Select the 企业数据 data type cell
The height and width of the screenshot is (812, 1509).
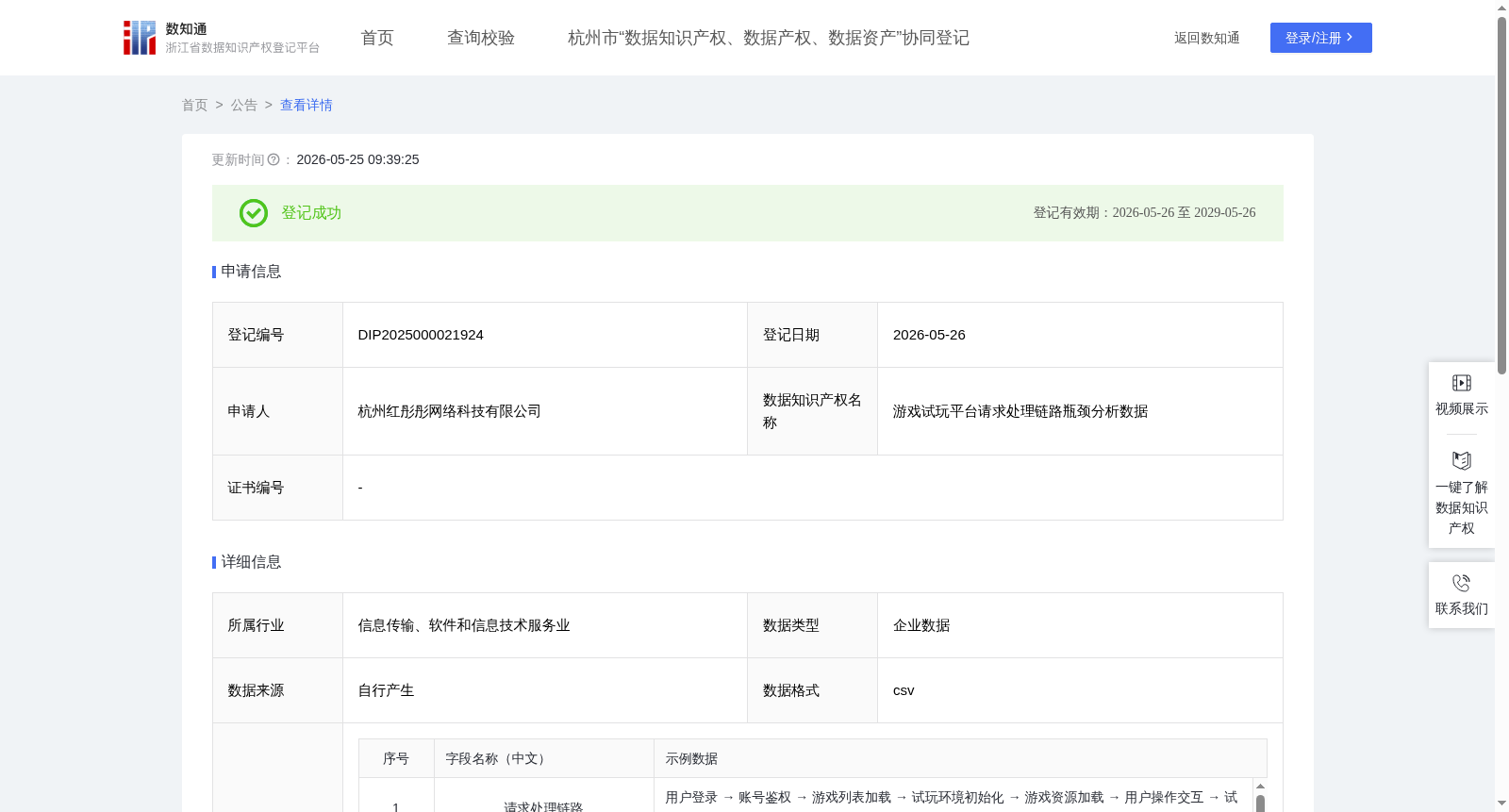click(1080, 625)
